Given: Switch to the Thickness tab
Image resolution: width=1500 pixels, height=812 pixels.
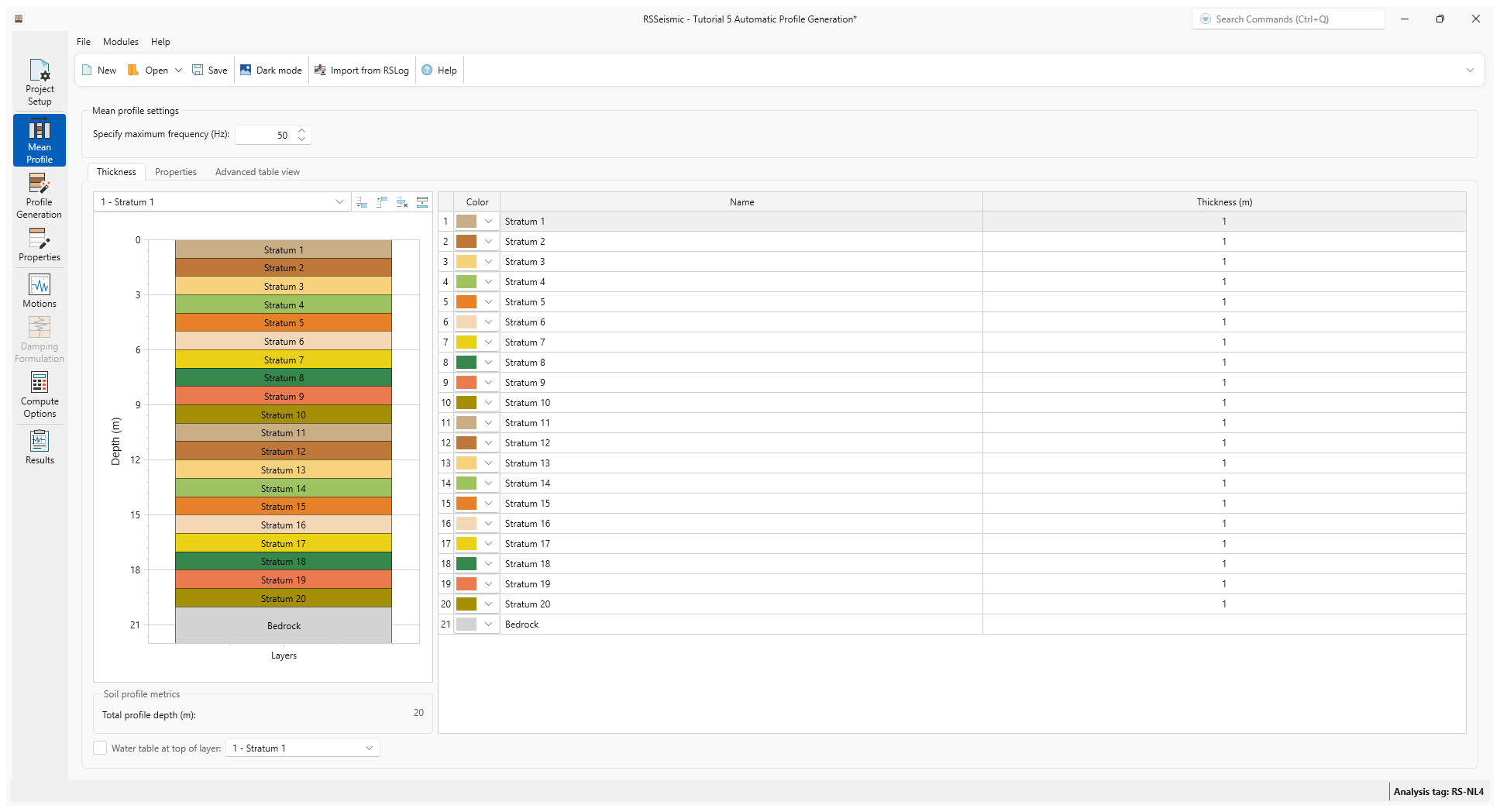Looking at the screenshot, I should (x=116, y=172).
